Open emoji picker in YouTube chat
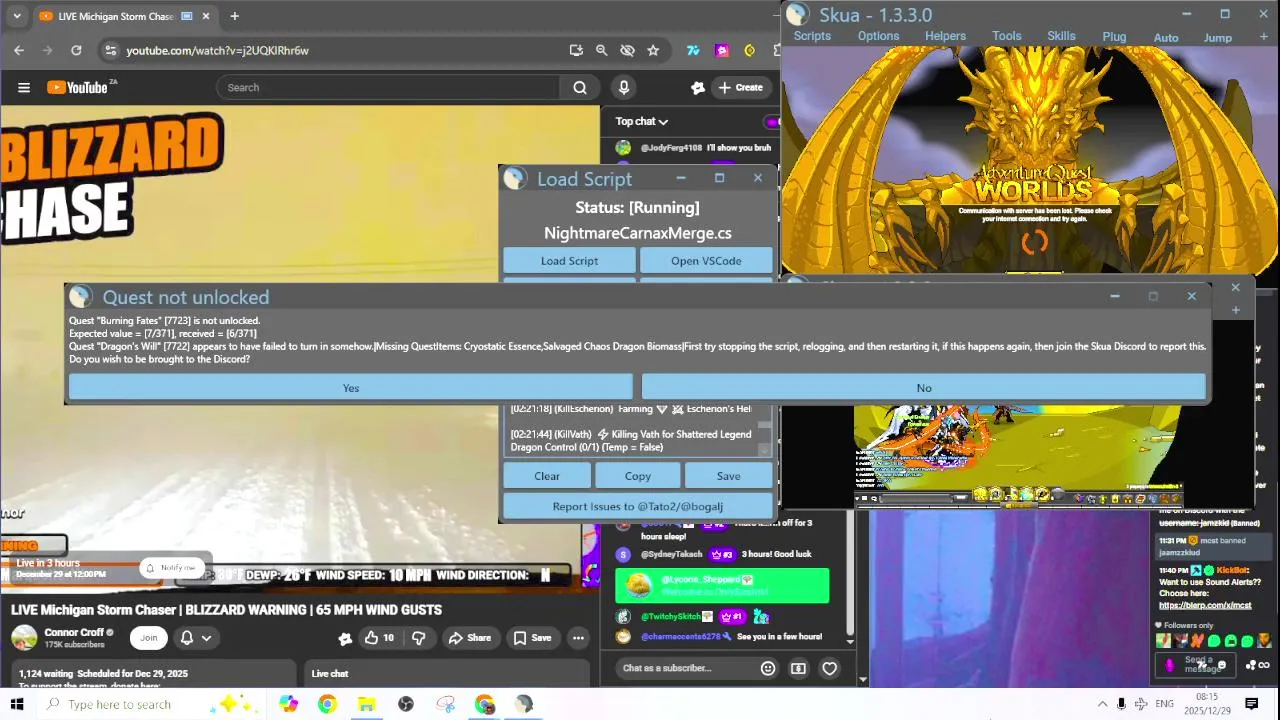The image size is (1280, 720). (768, 668)
